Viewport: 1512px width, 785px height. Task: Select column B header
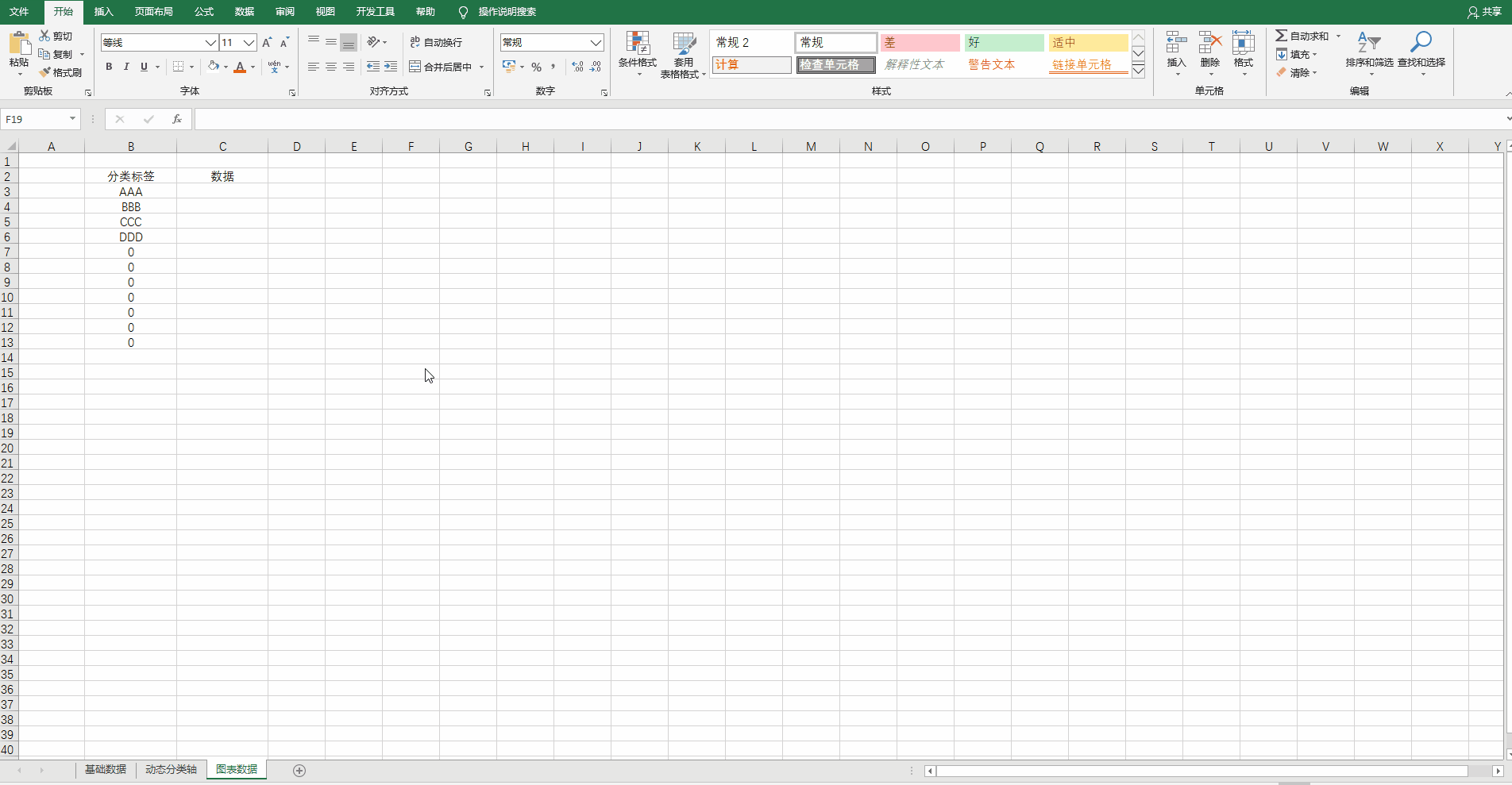click(x=131, y=146)
